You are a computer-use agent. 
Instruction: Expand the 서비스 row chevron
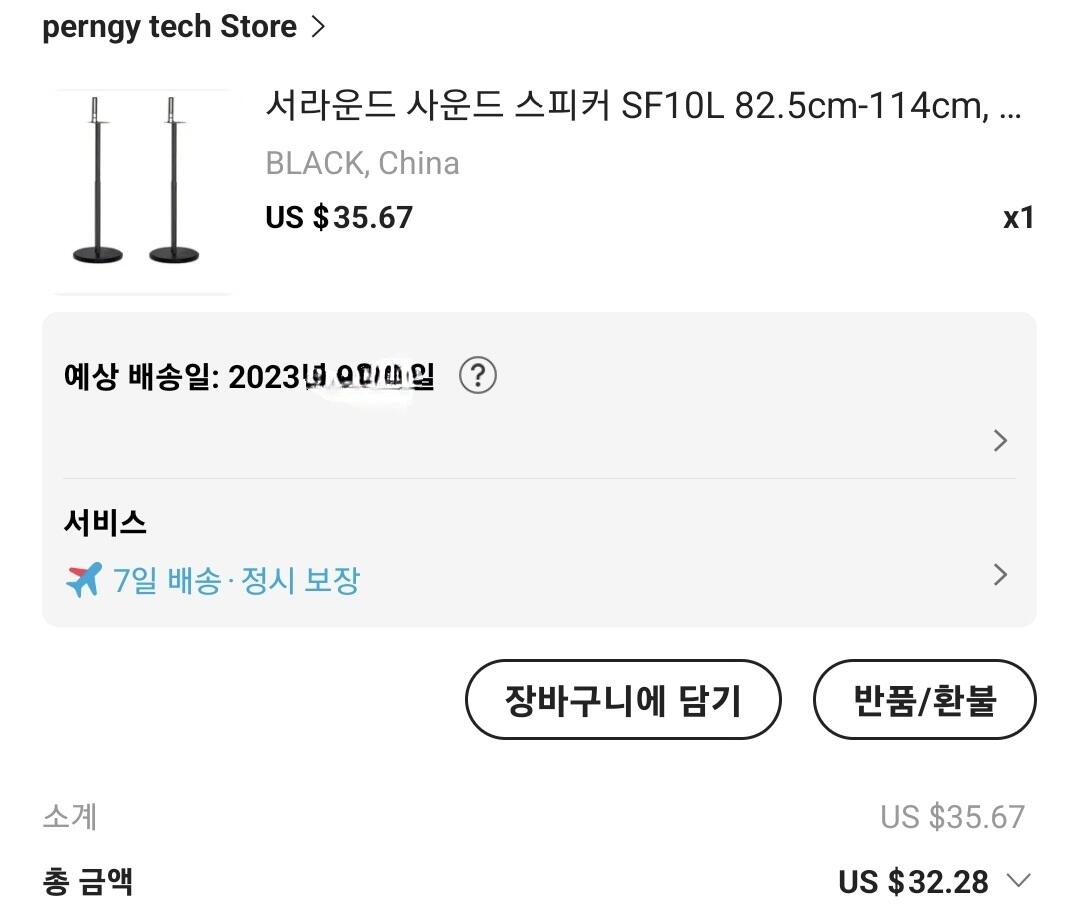pyautogui.click(x=1000, y=575)
